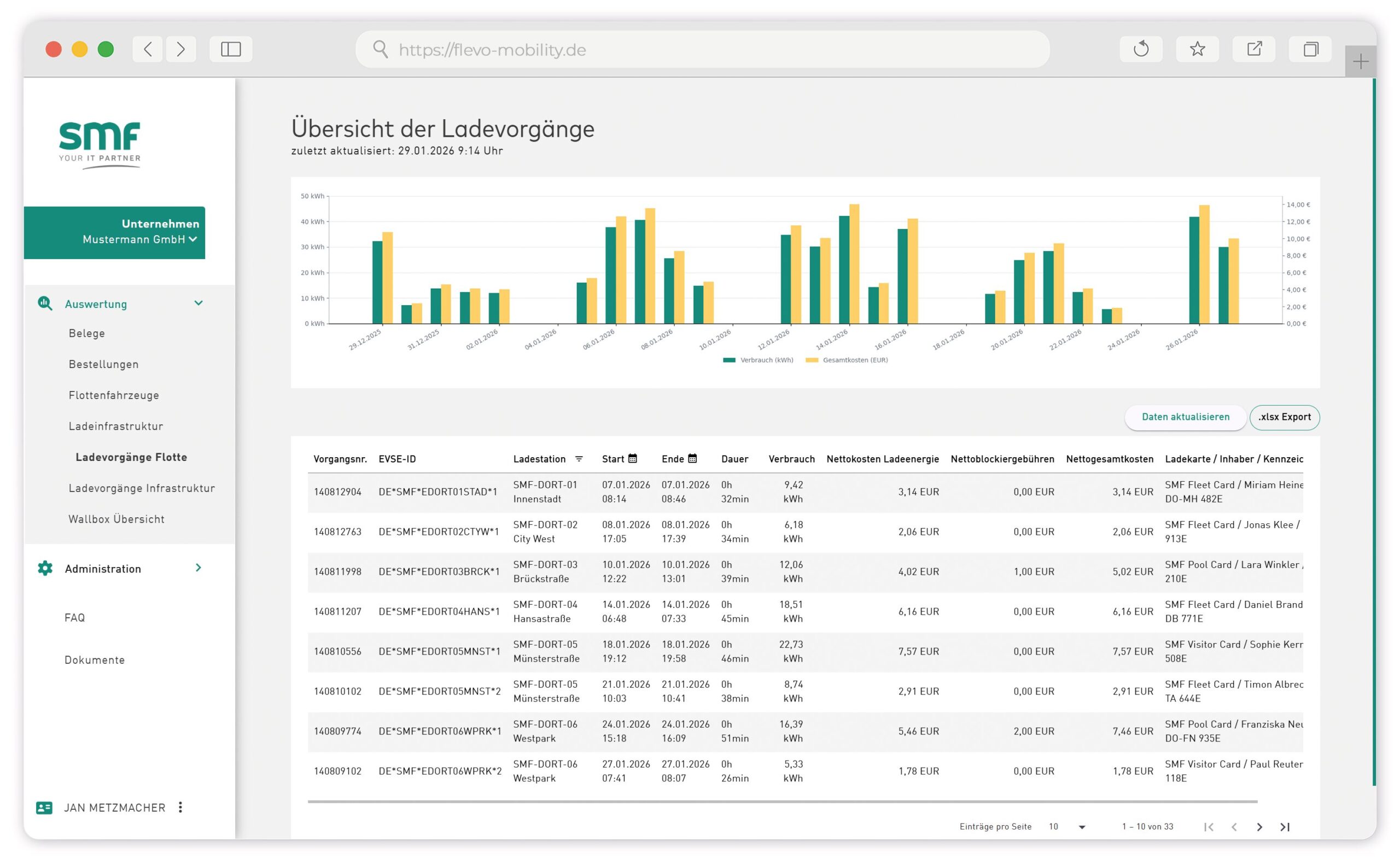The width and height of the screenshot is (1400, 859).
Task: Select Ladevorgänge Infrastruktur in the sidebar
Action: (x=142, y=487)
